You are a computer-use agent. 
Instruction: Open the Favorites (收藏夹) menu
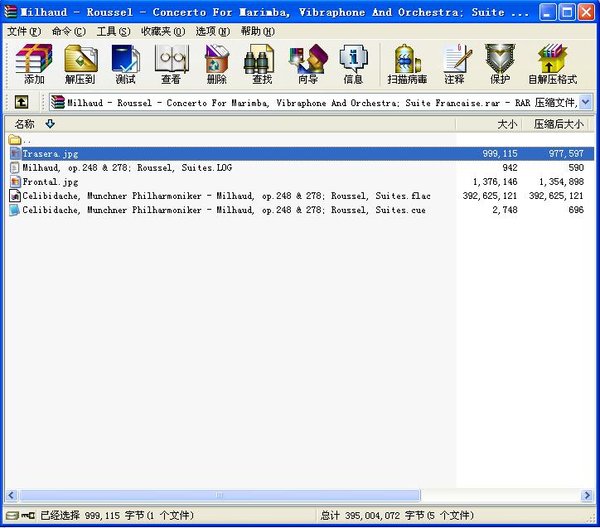(163, 31)
